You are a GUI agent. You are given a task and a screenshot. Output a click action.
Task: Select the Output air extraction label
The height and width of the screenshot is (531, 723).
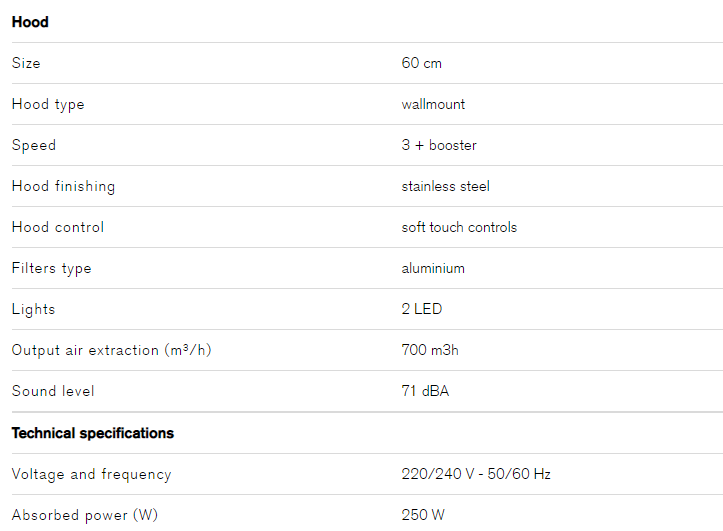tap(112, 350)
